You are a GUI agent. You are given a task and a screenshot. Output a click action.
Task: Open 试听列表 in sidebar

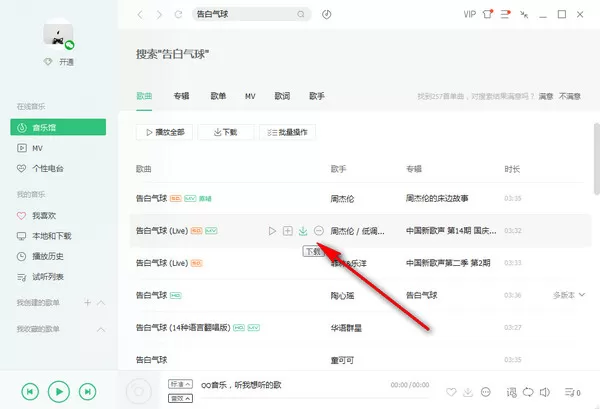(40, 277)
